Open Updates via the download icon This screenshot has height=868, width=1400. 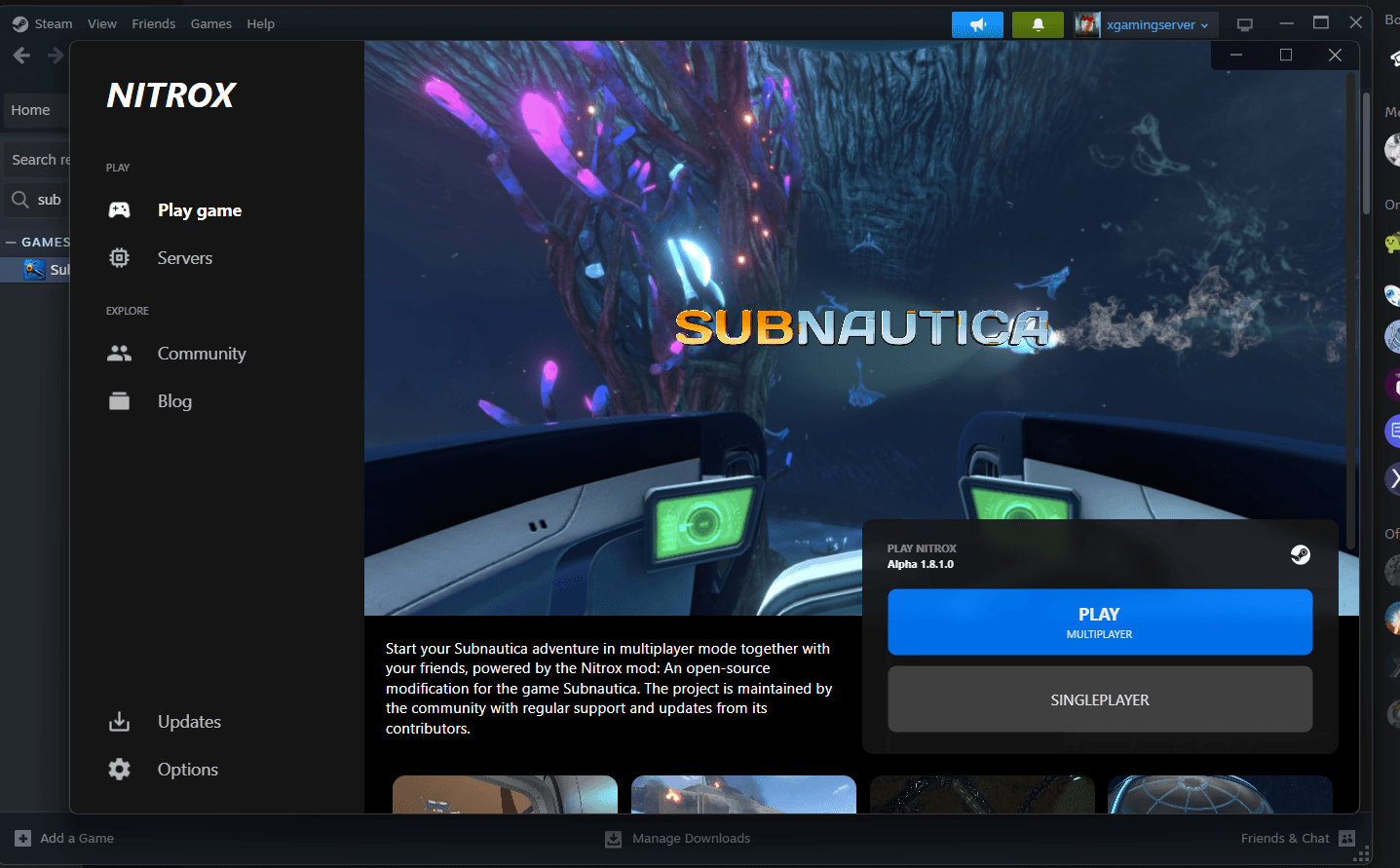119,722
